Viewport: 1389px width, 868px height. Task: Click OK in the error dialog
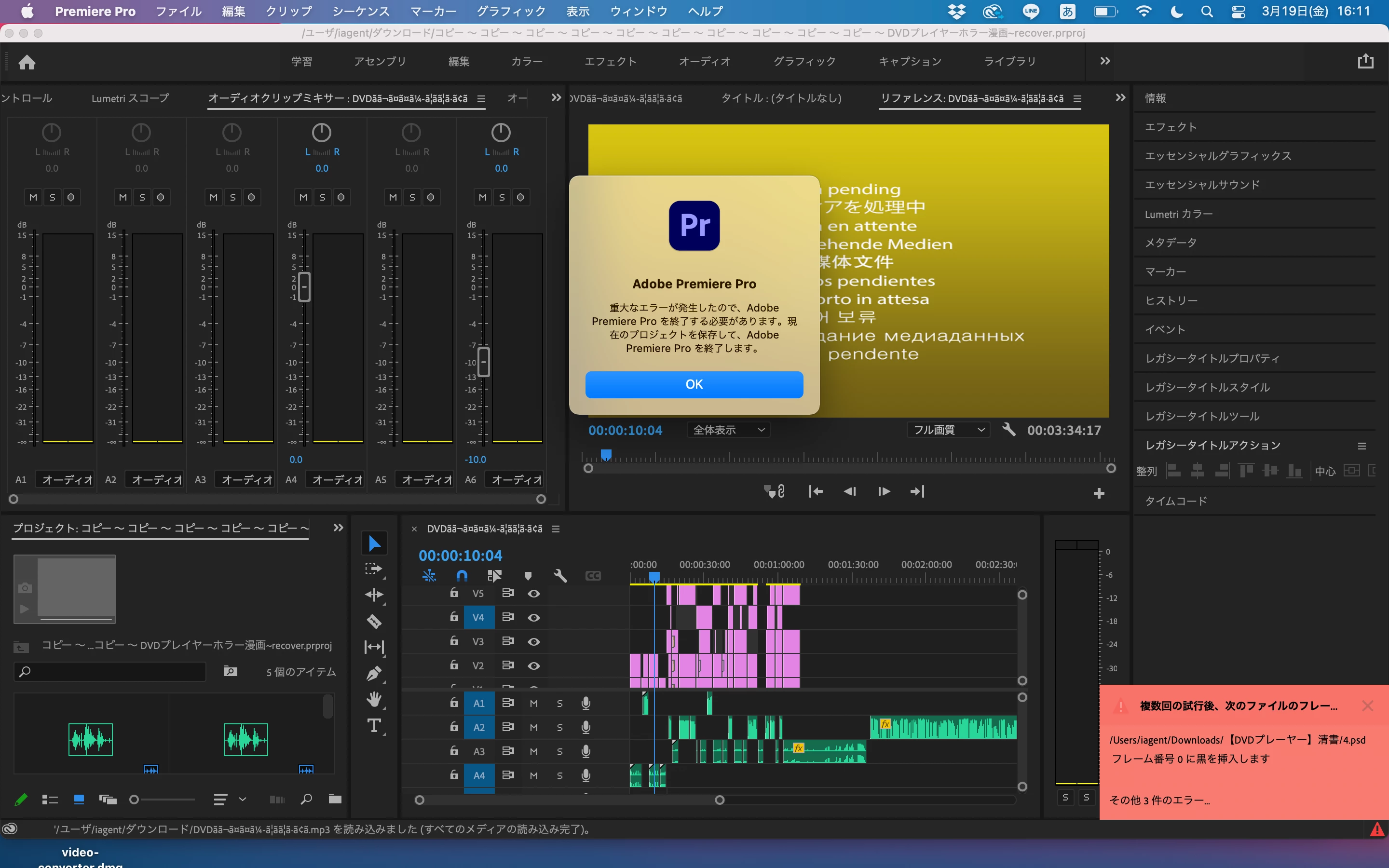[694, 384]
